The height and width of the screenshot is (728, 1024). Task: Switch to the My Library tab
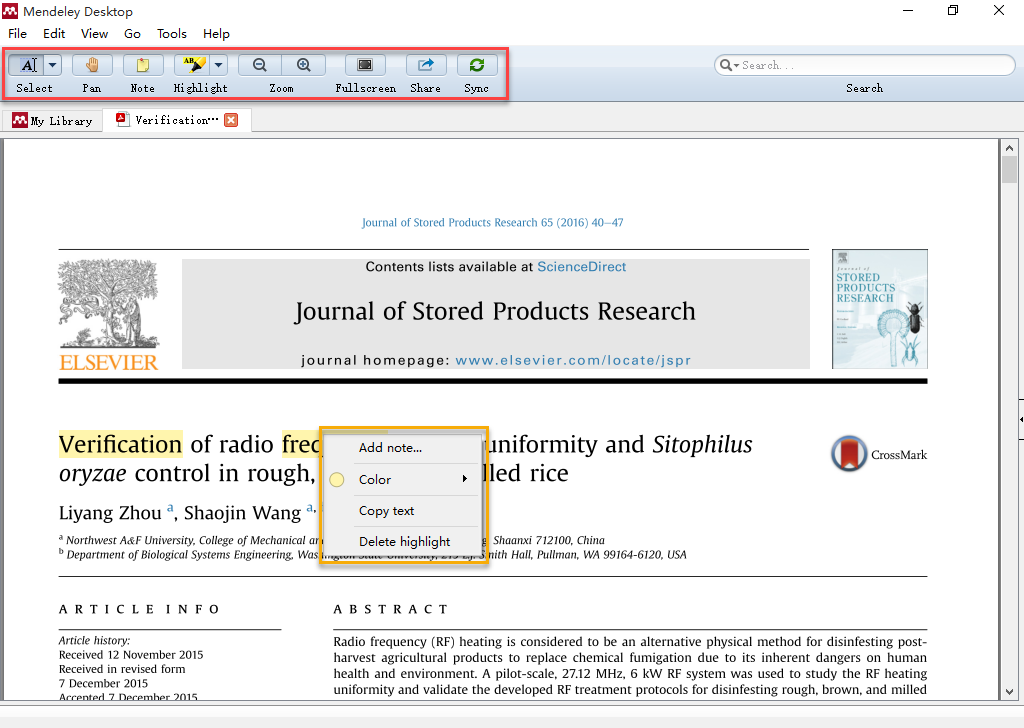point(53,119)
